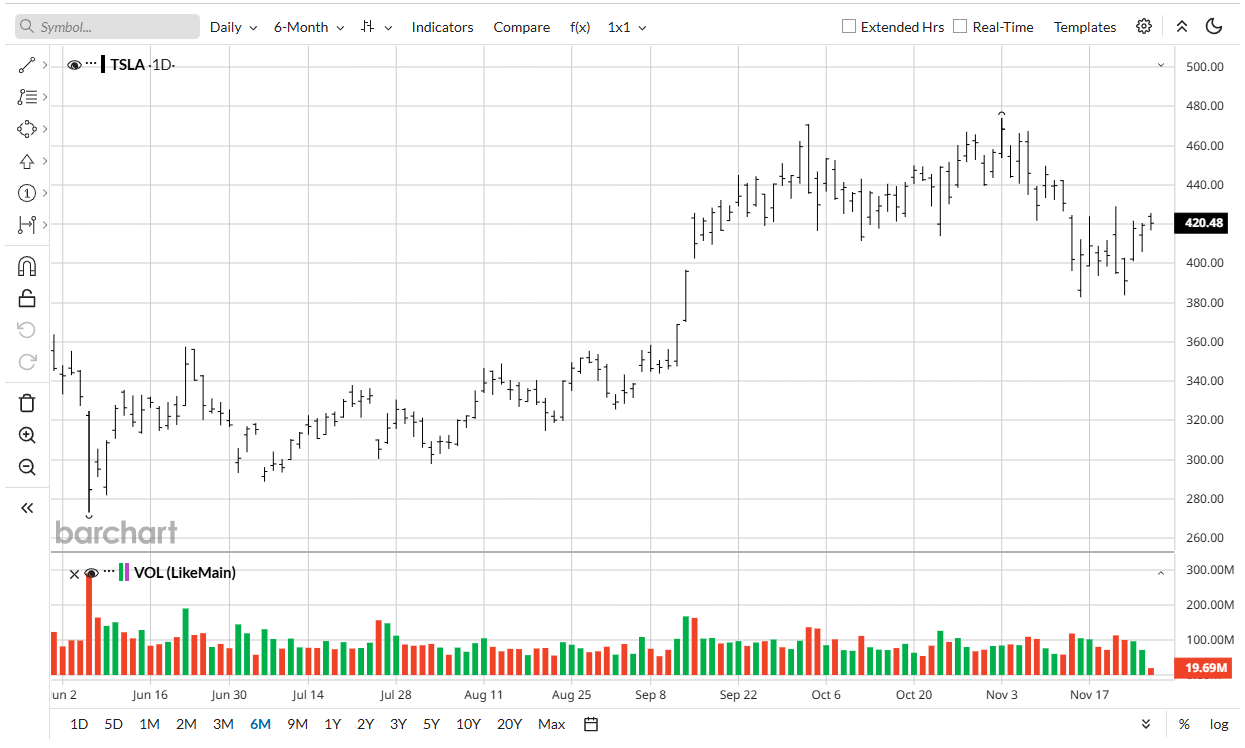This screenshot has height=748, width=1245.
Task: Select the 5Y time range
Action: 431,724
